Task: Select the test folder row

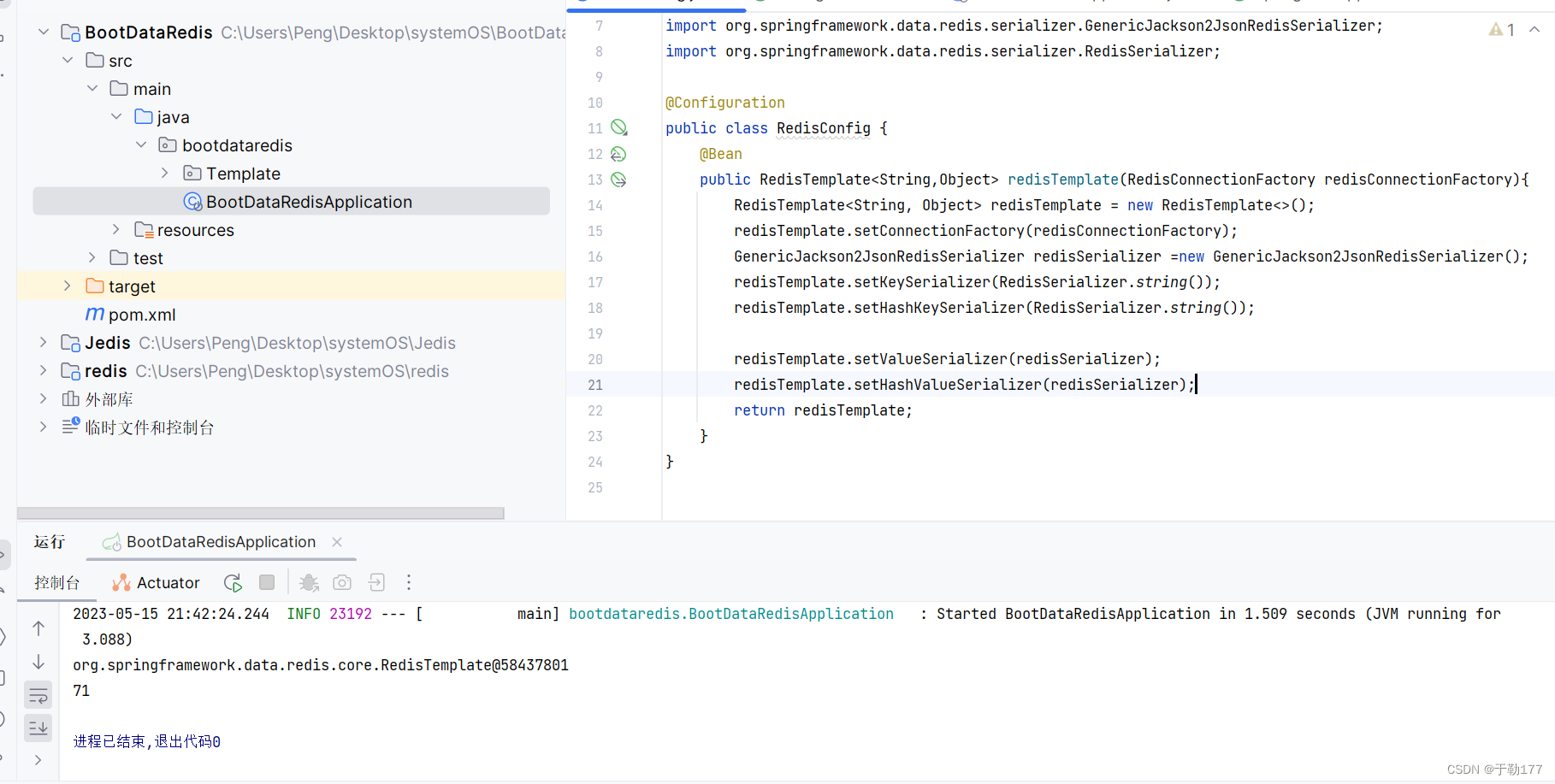Action: click(291, 258)
